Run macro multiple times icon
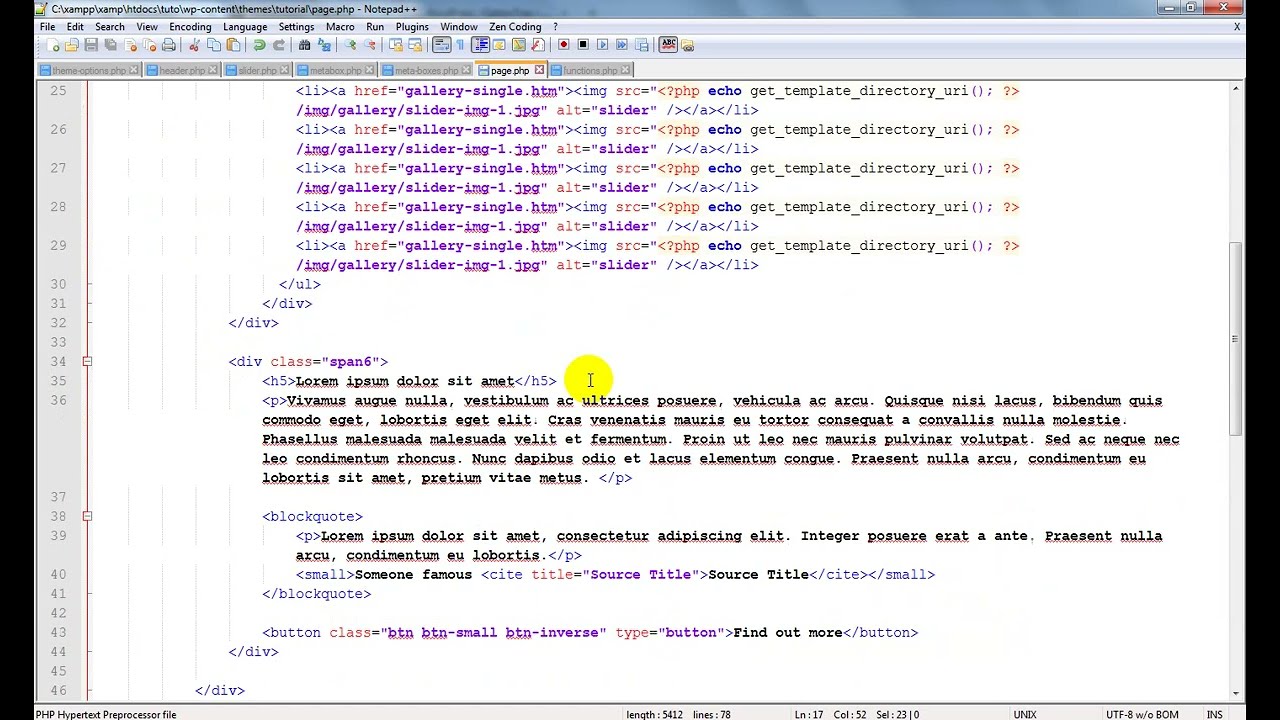 coord(622,45)
